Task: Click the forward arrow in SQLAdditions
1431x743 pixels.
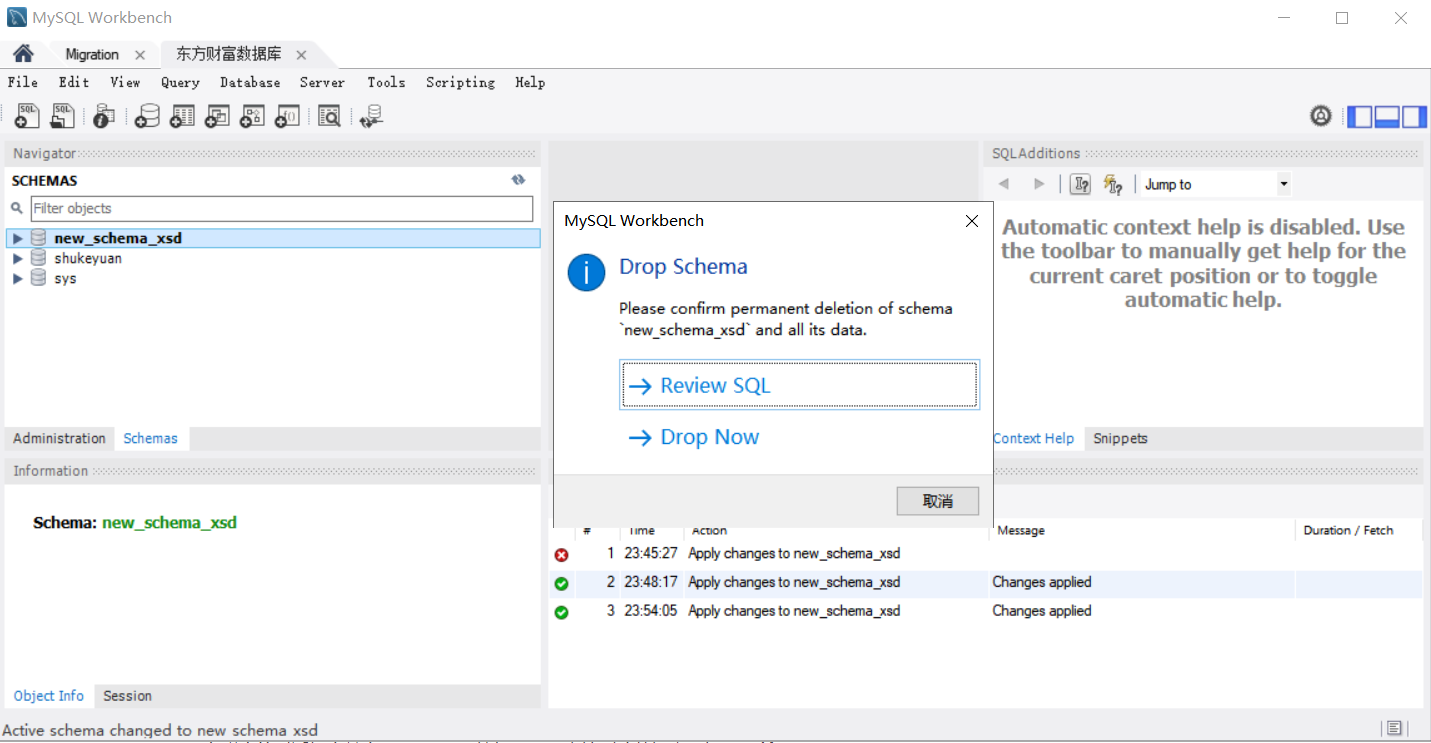Action: click(1039, 184)
